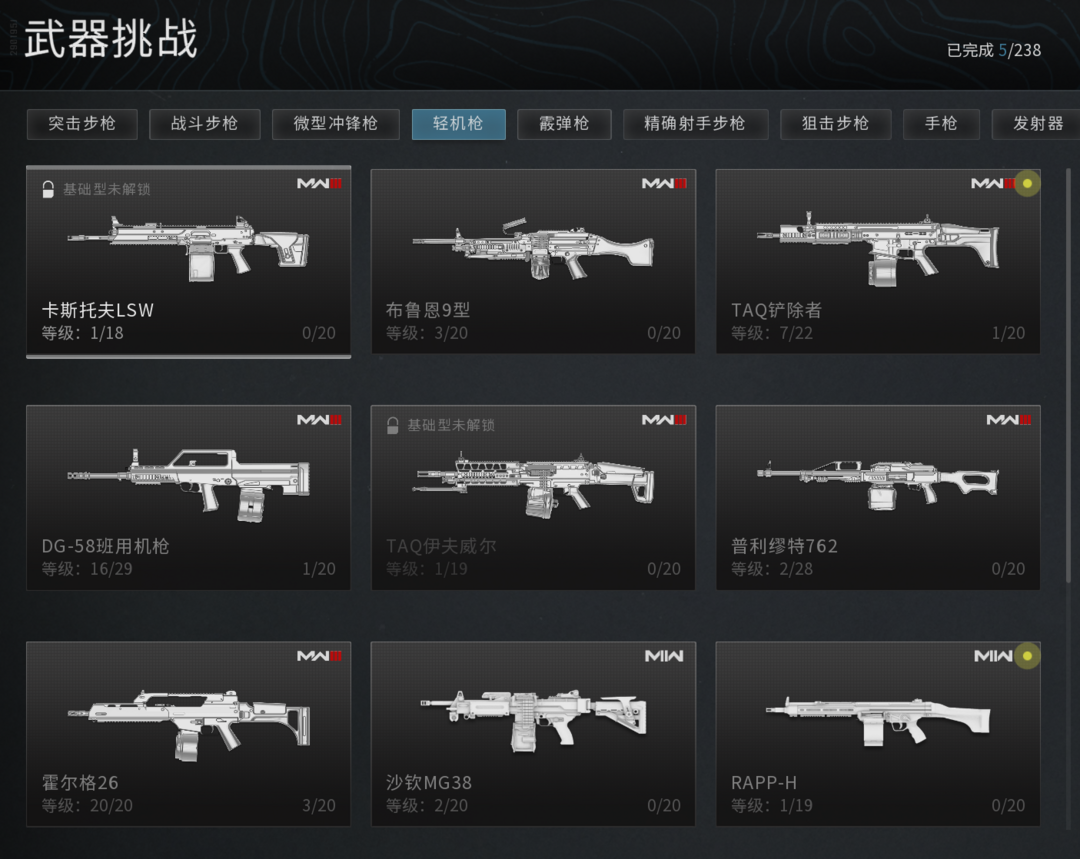The image size is (1080, 859).
Task: Click the MWII logo on 沙钦MG38 card
Action: (664, 656)
